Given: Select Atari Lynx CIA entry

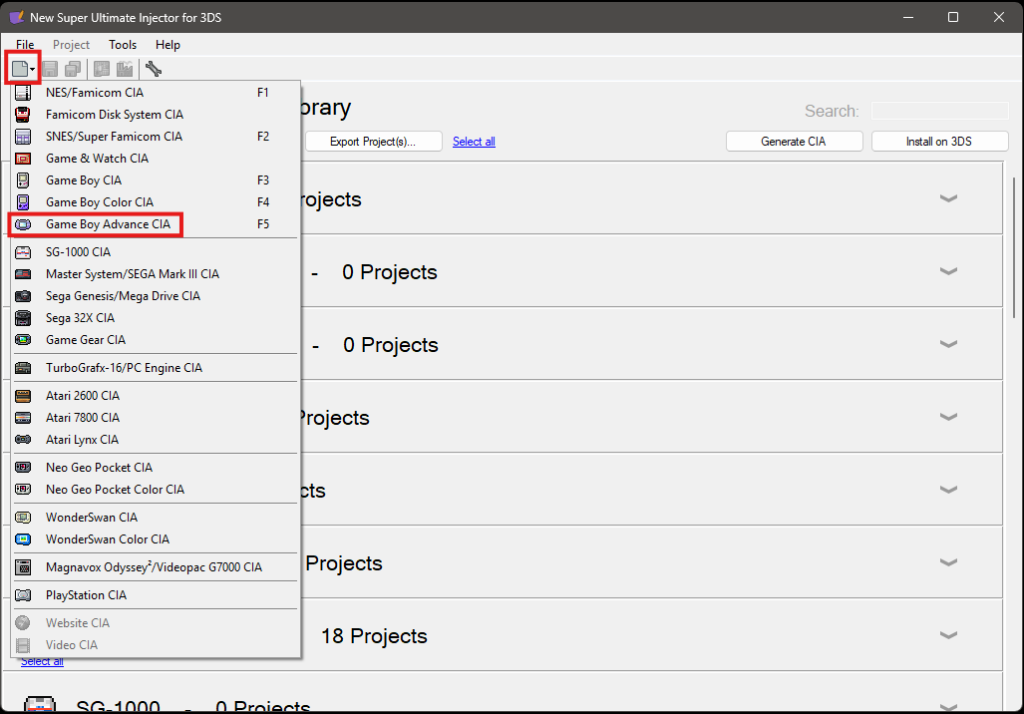Looking at the screenshot, I should 155,440.
